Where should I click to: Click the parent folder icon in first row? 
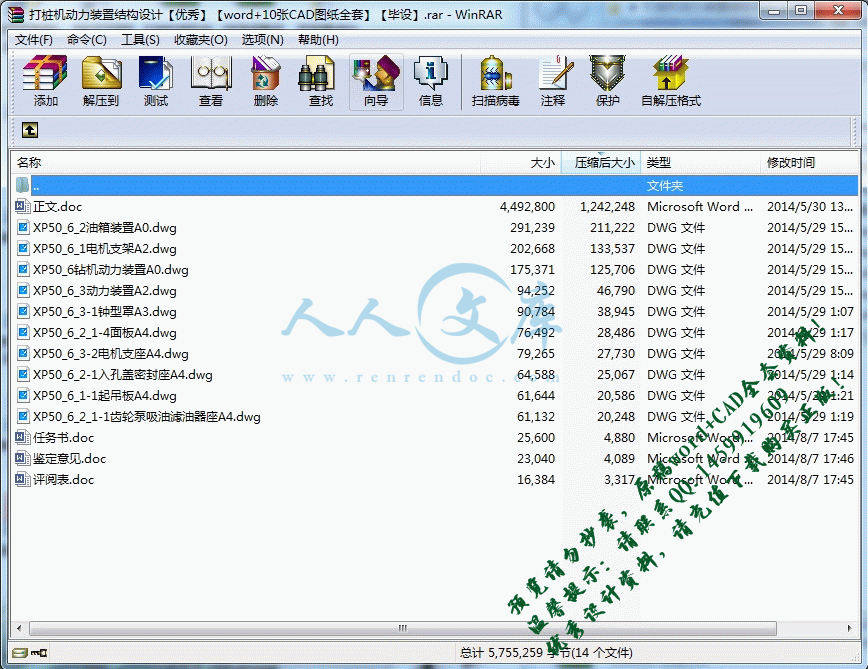point(22,185)
